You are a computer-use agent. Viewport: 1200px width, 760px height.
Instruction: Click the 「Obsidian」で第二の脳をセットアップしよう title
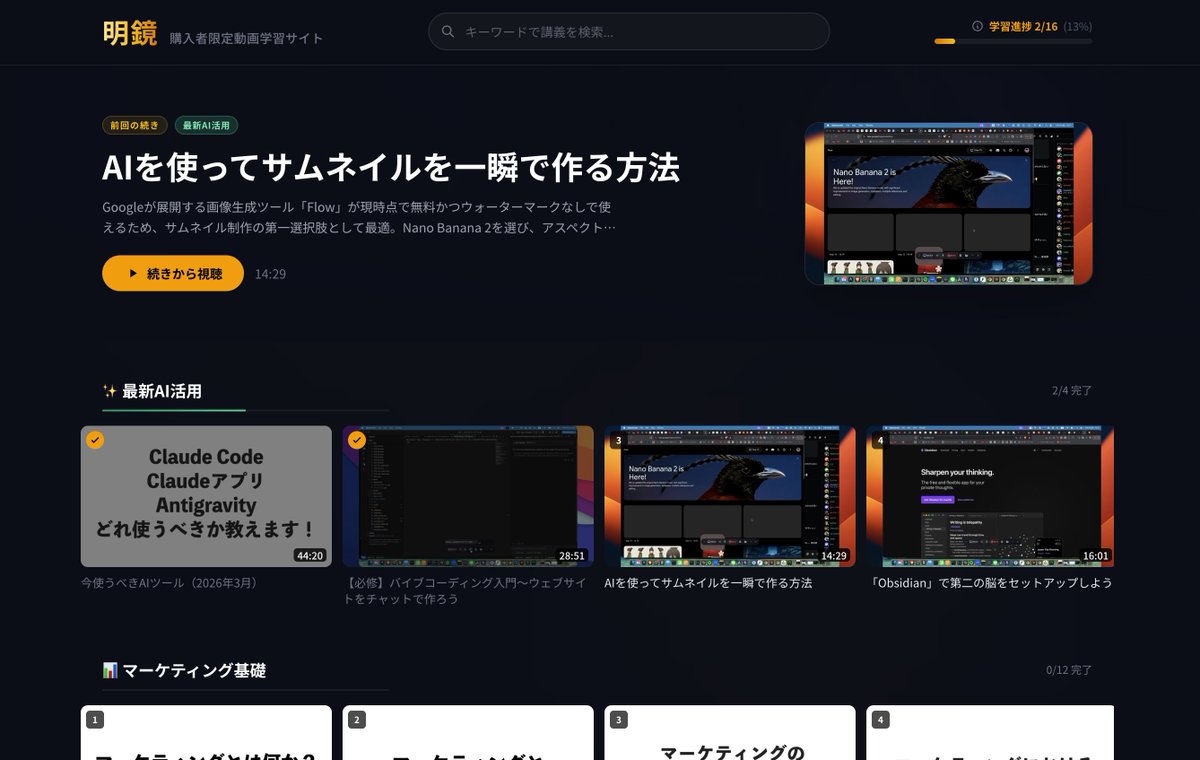(x=990, y=583)
